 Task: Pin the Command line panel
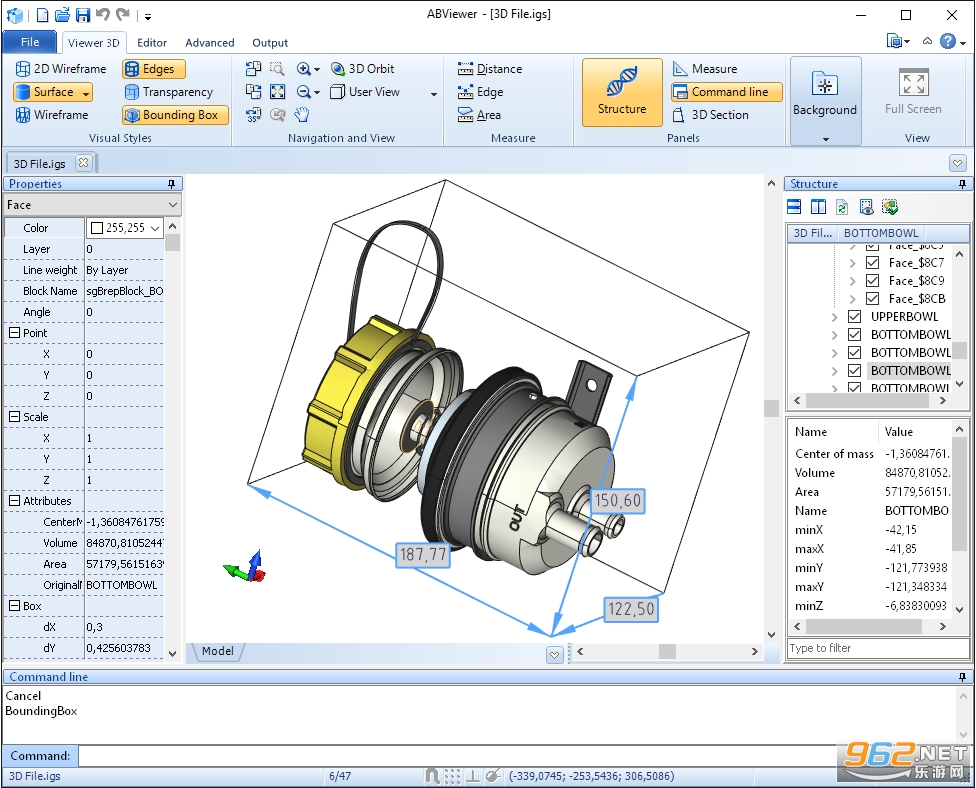tap(962, 677)
